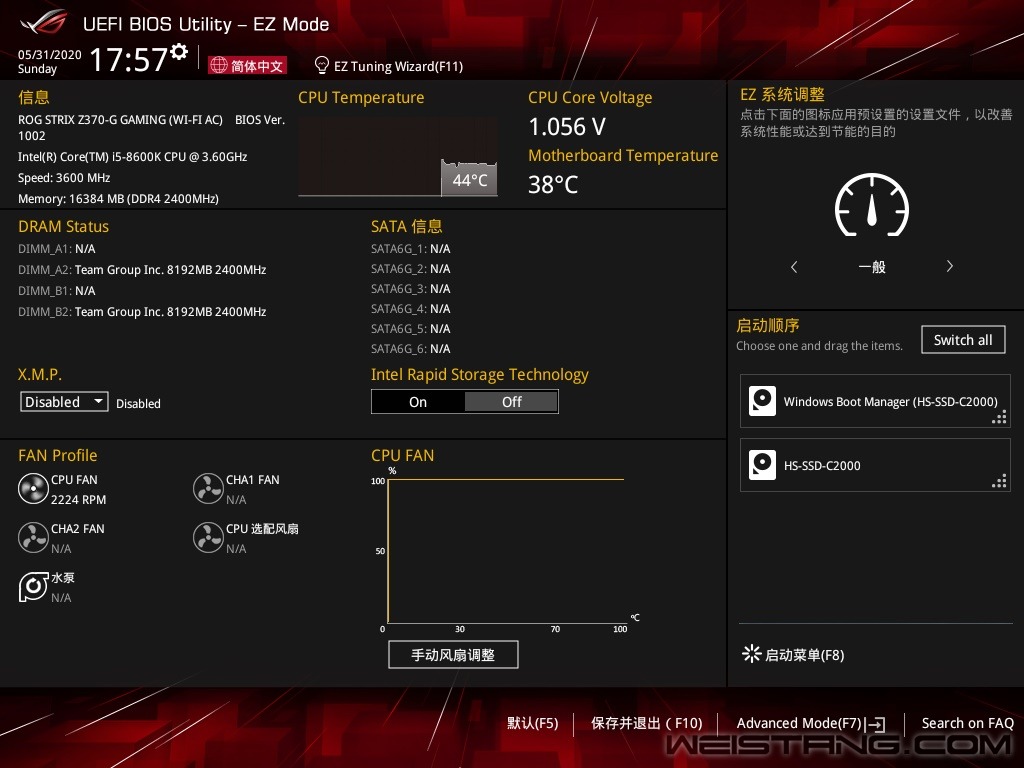Image resolution: width=1024 pixels, height=768 pixels.
Task: Click the CPU optional fan icon
Action: pyautogui.click(x=208, y=538)
